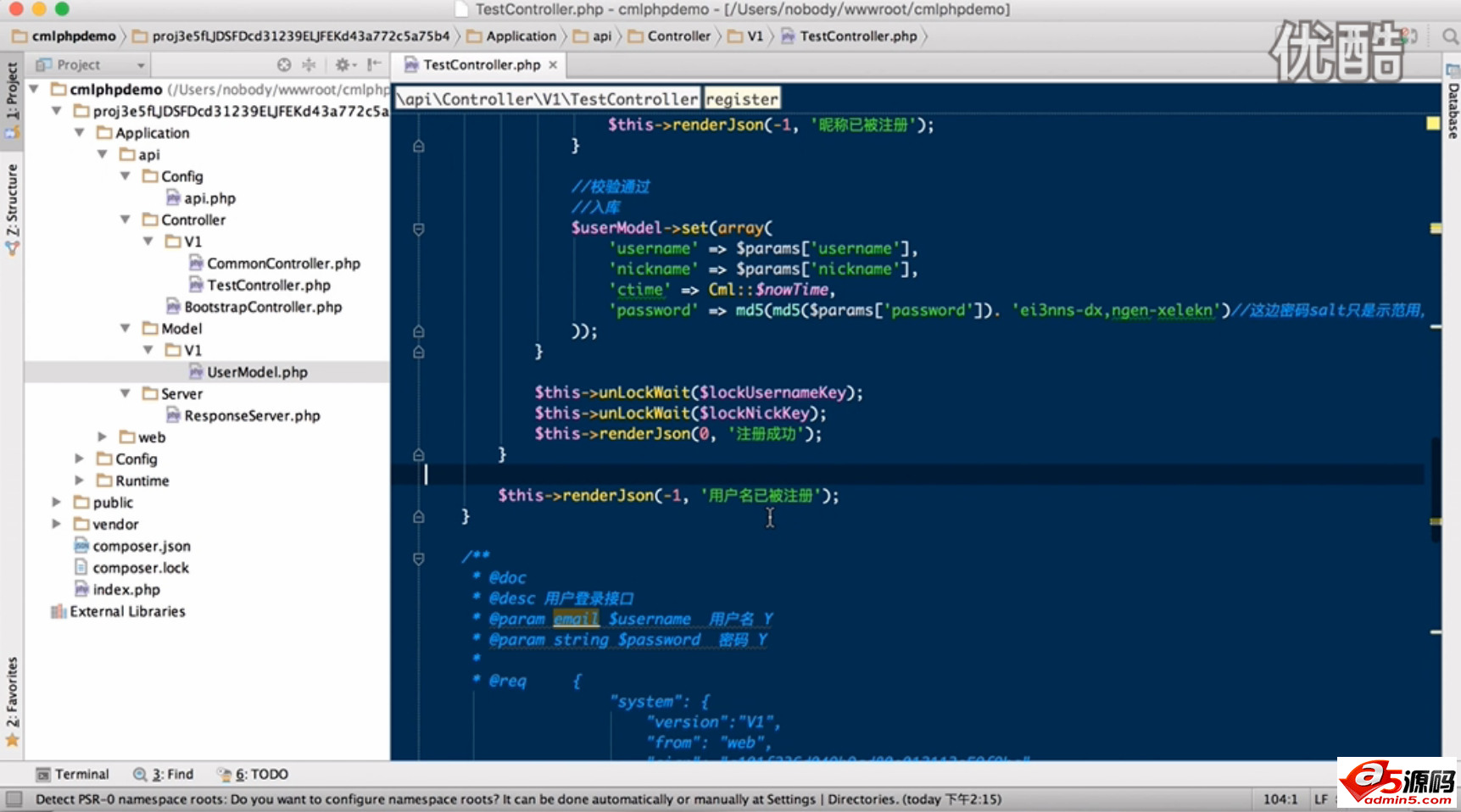
Task: Collapse the userModel->set code block via gutter fold
Action: tap(418, 229)
